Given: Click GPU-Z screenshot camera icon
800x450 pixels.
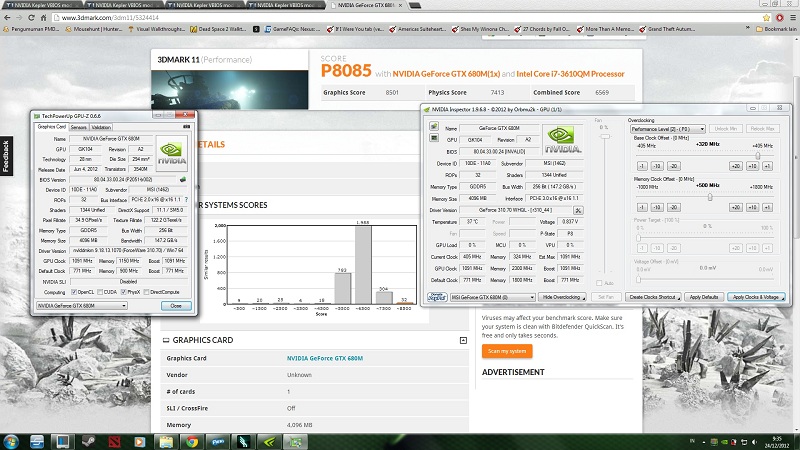Looking at the screenshot, I should tap(186, 127).
